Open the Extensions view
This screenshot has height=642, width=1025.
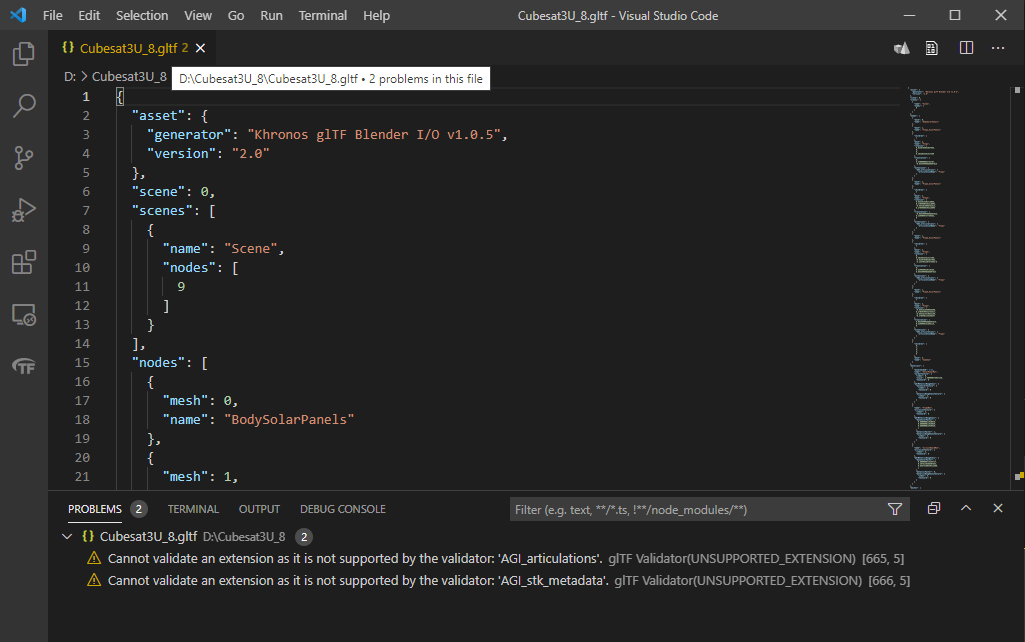click(22, 262)
